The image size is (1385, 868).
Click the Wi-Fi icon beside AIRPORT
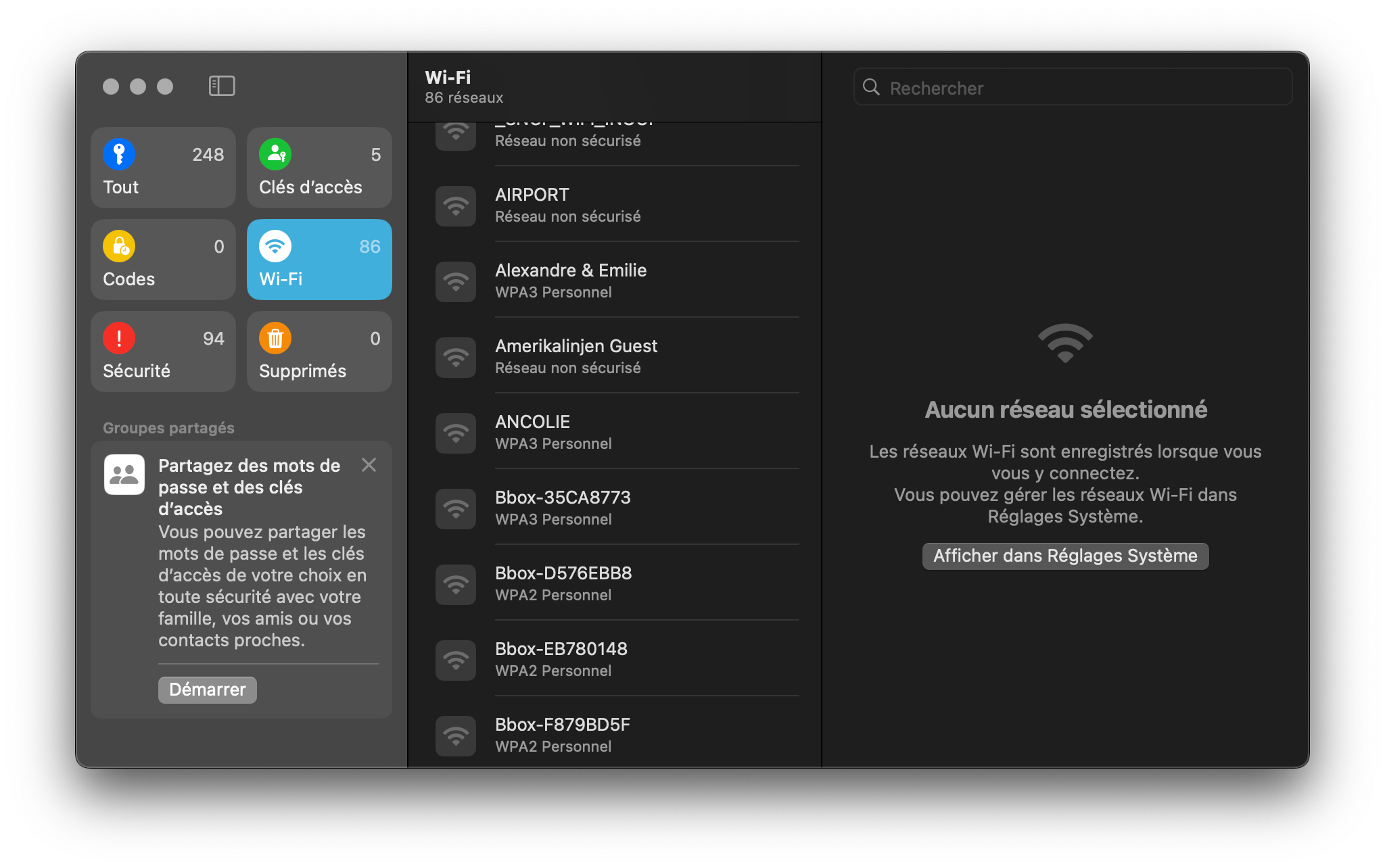[456, 206]
